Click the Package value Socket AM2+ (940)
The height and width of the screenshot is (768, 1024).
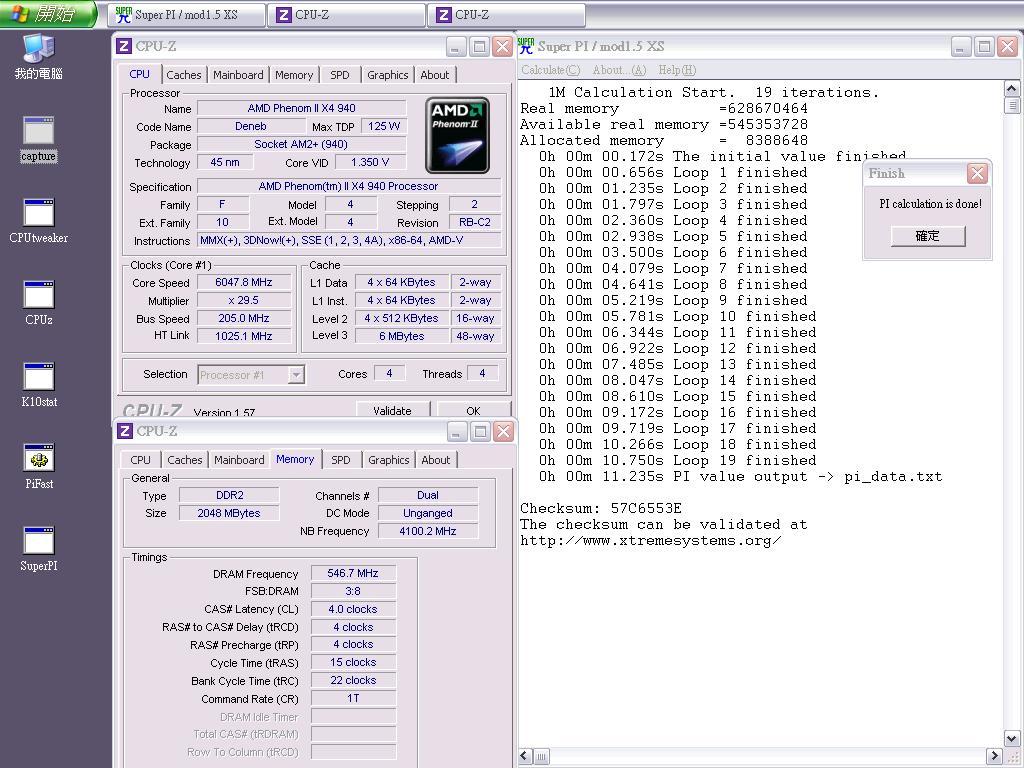[x=302, y=144]
